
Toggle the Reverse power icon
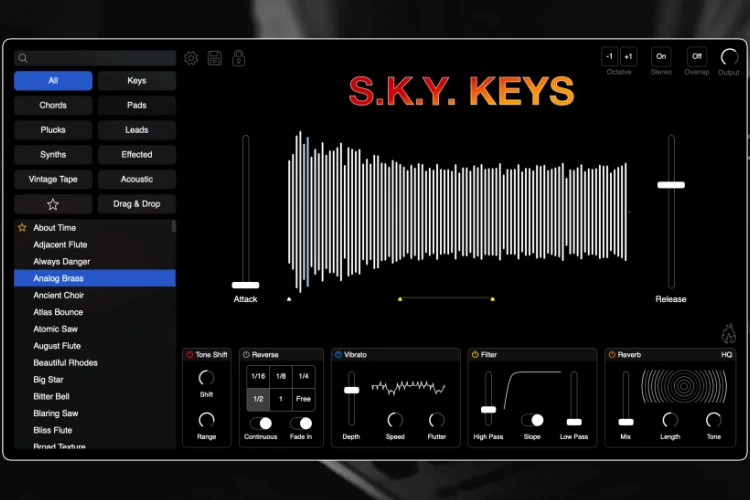tap(246, 355)
